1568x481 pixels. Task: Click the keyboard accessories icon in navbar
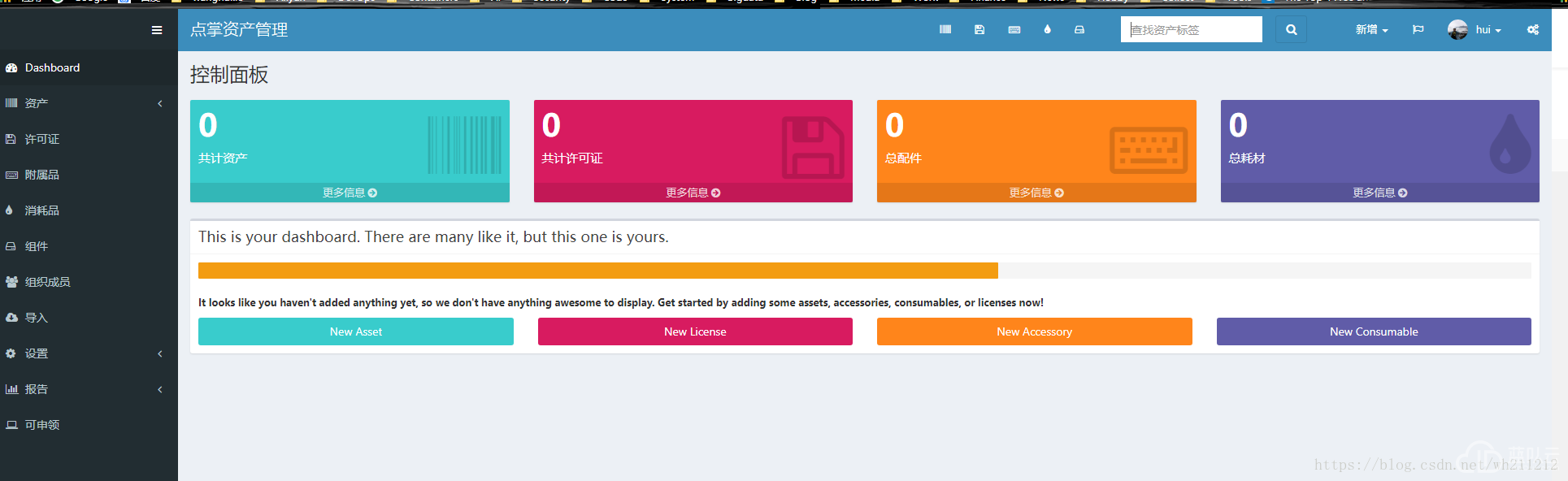(1014, 29)
